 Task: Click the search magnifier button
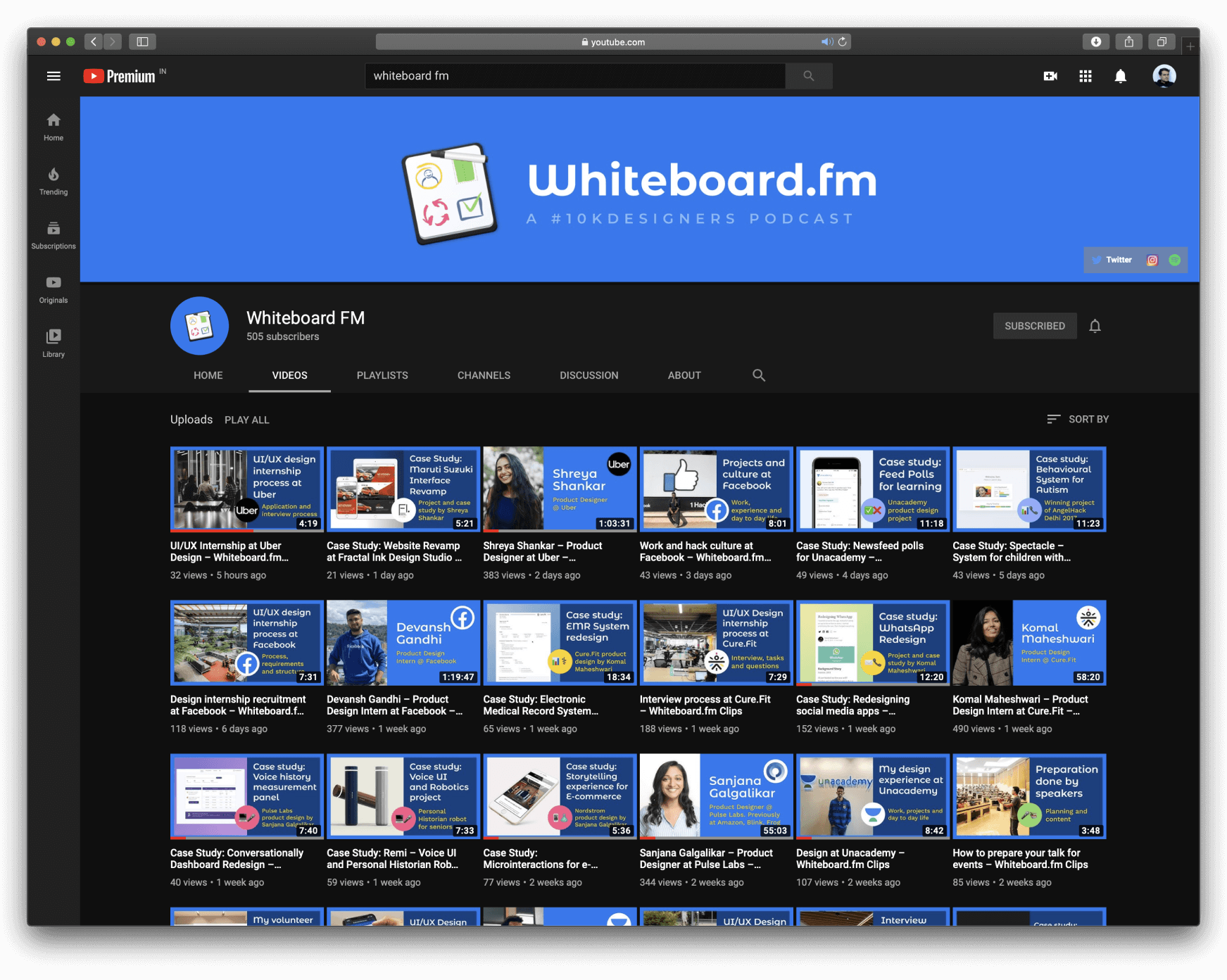point(808,75)
